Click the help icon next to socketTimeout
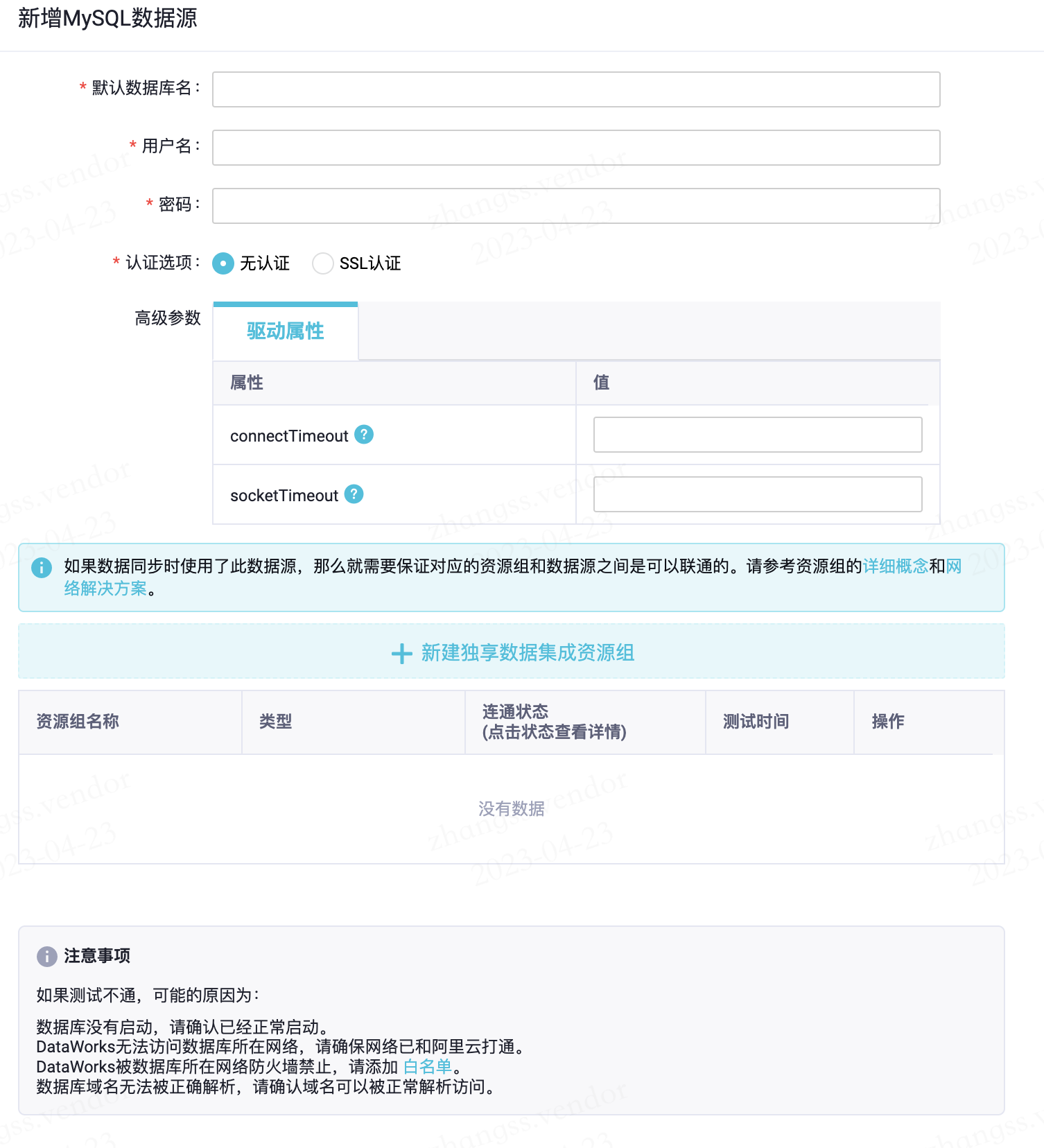 coord(354,494)
